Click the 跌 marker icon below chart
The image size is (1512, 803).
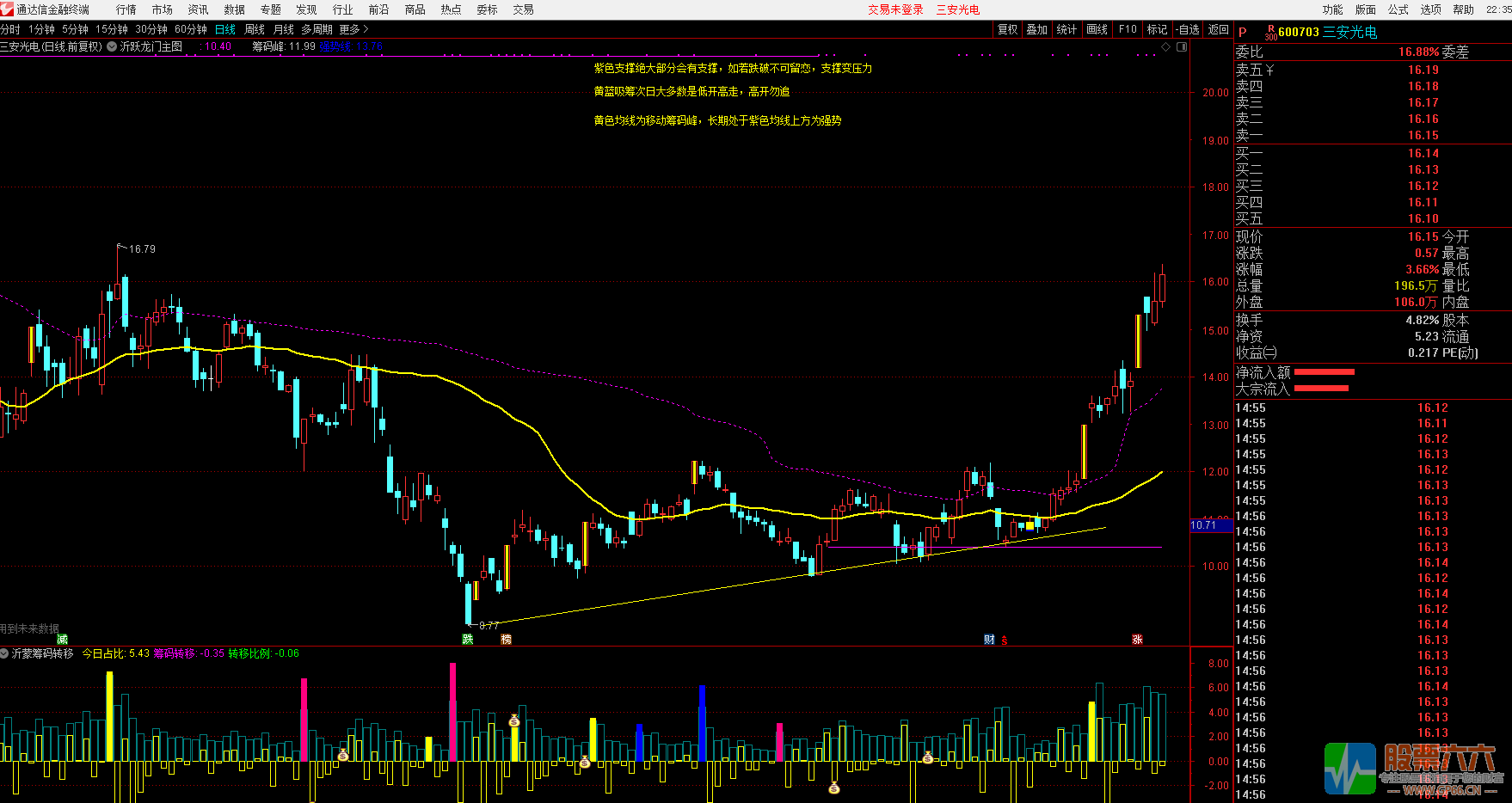tap(467, 639)
